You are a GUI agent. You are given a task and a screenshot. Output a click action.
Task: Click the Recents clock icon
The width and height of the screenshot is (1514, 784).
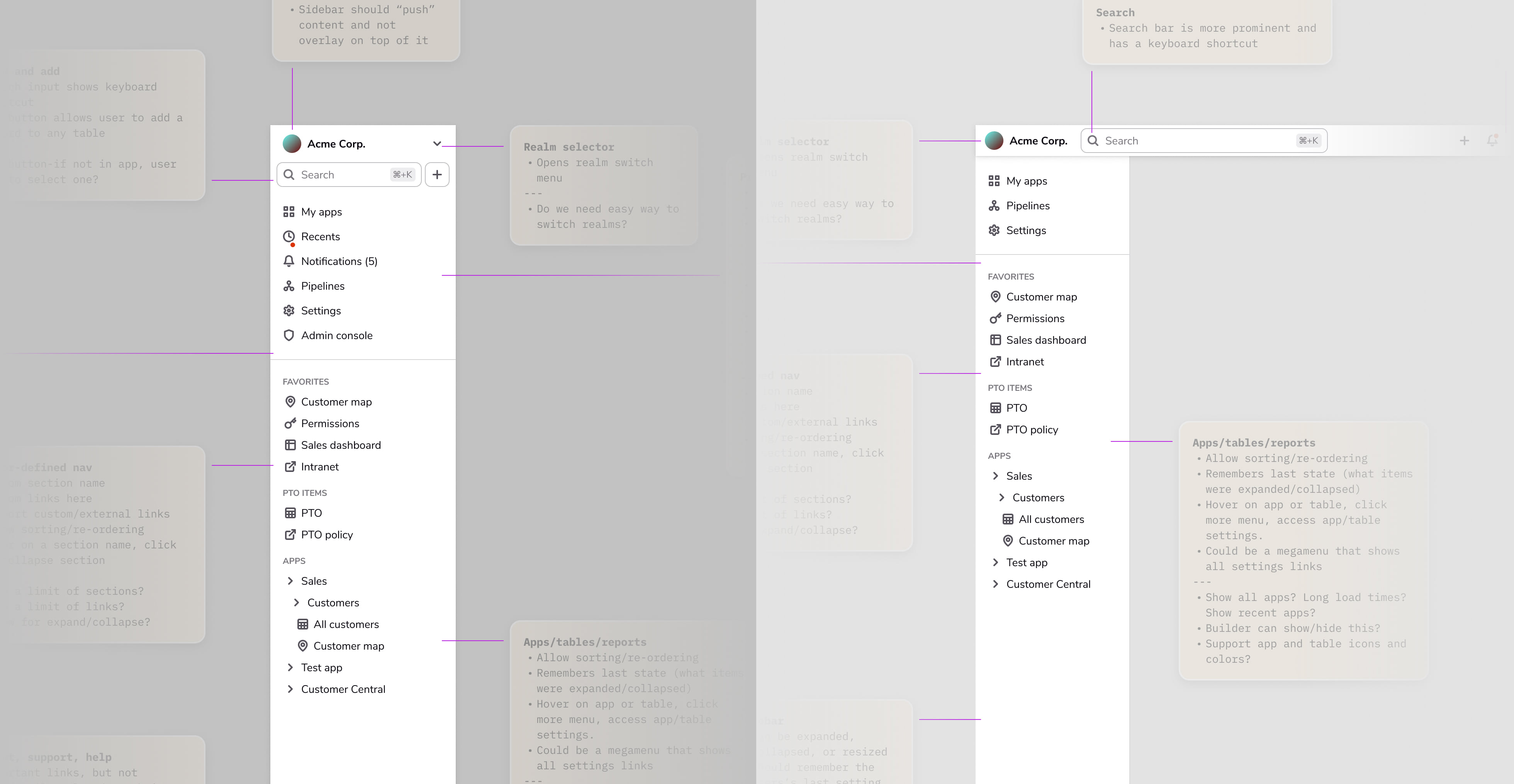(x=289, y=236)
